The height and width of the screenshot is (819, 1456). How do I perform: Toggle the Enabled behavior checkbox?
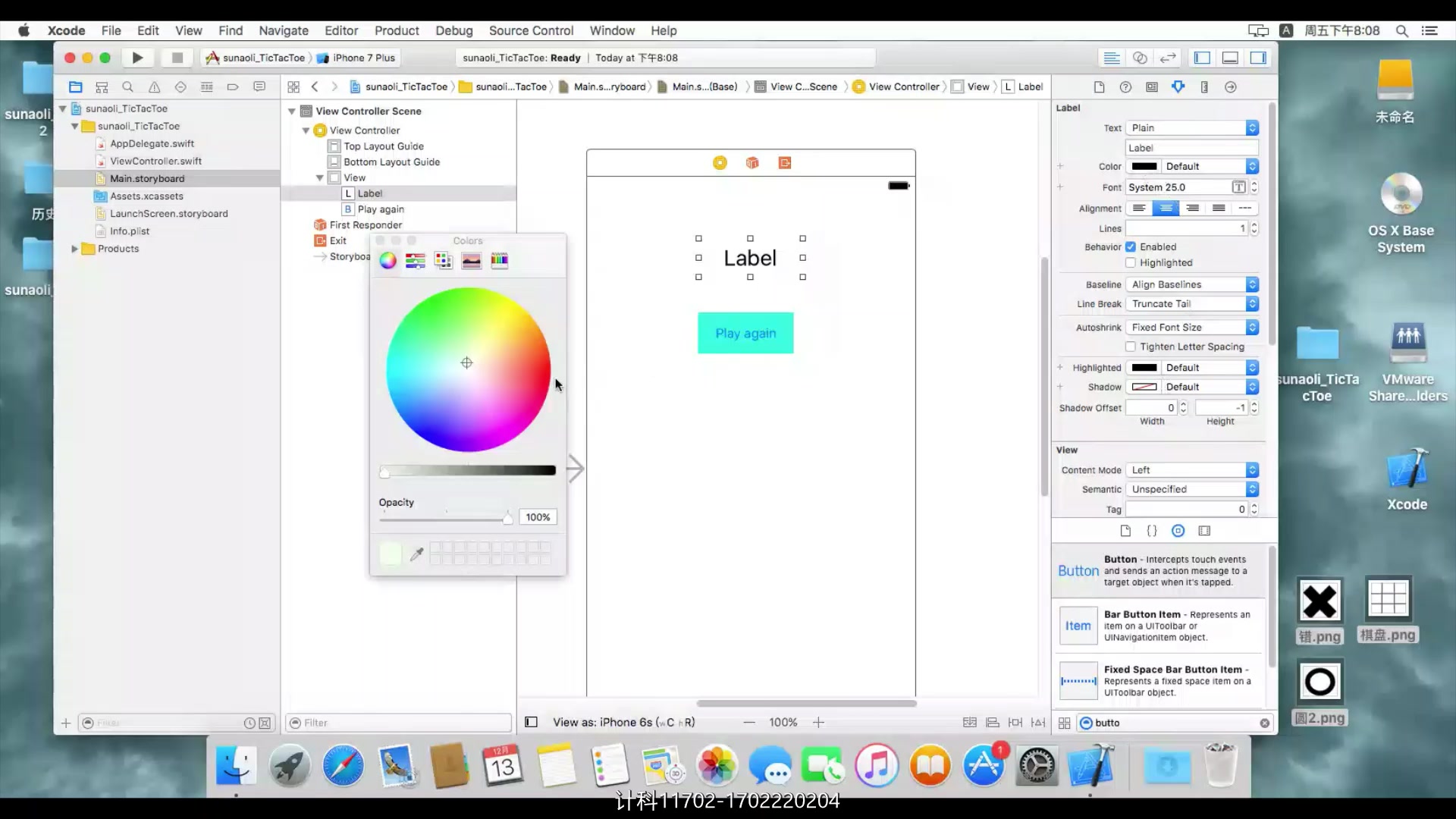click(x=1131, y=247)
